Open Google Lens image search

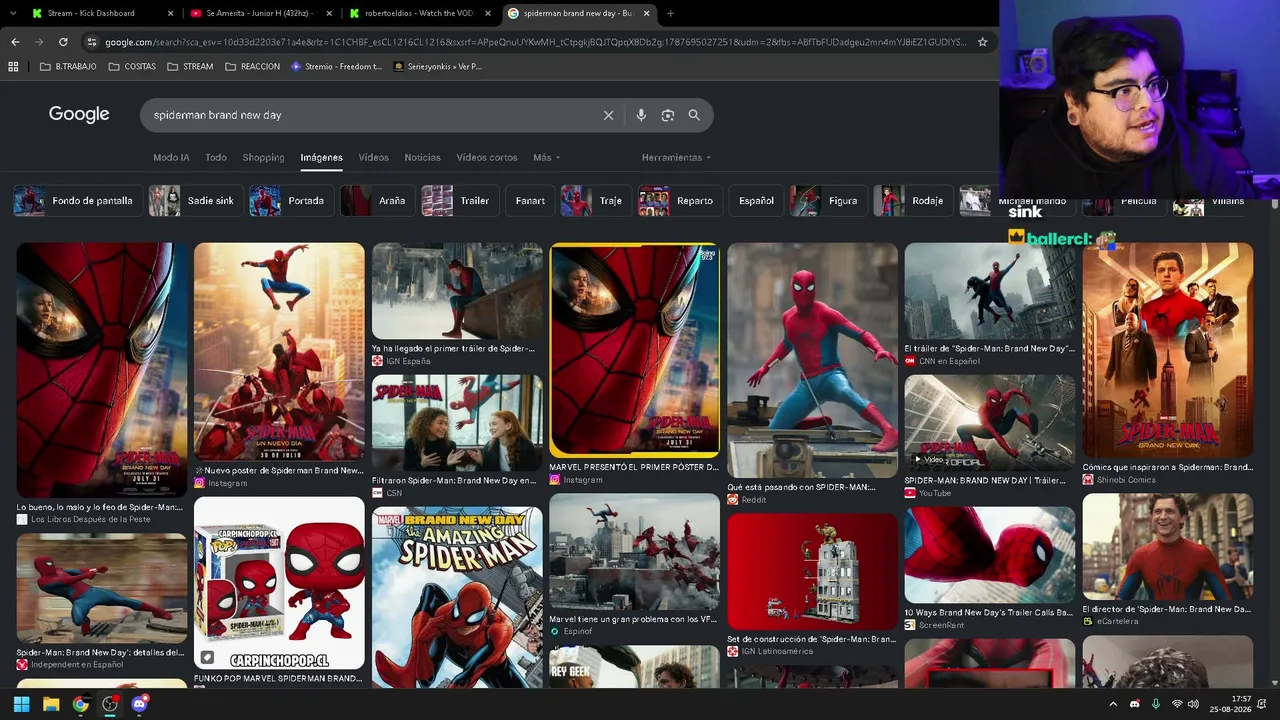pyautogui.click(x=668, y=115)
